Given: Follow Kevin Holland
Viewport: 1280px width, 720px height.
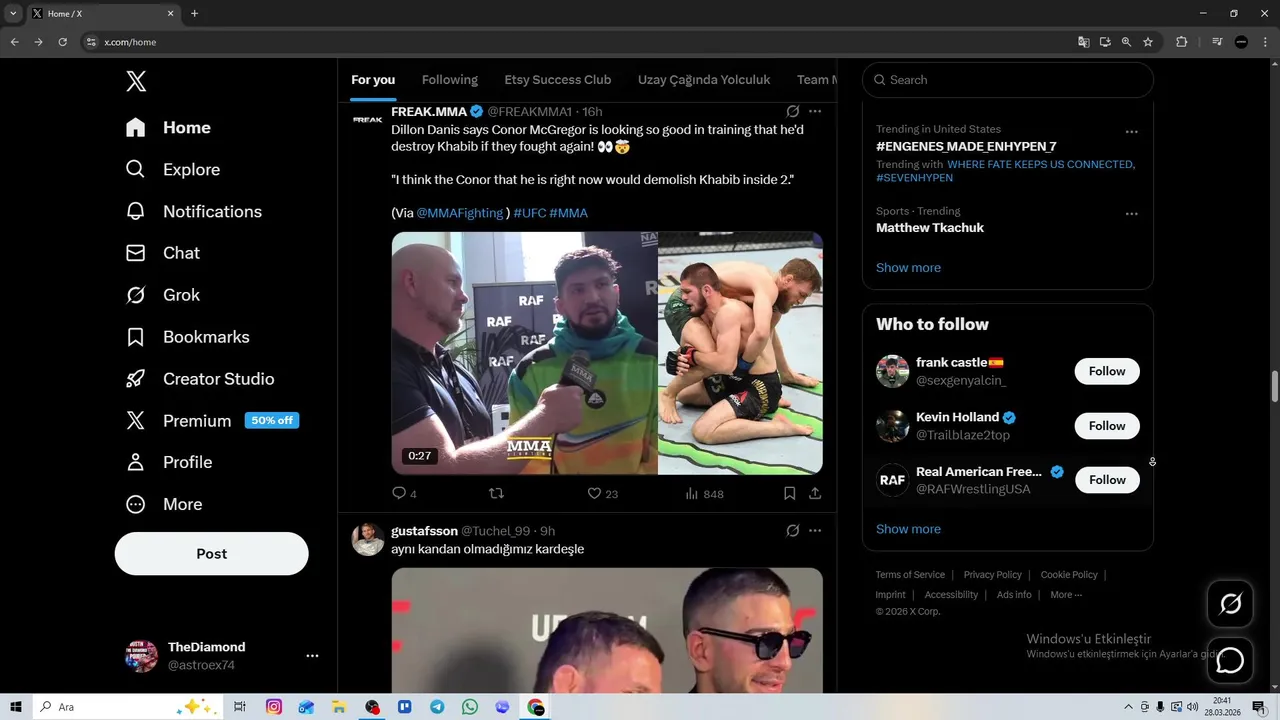Looking at the screenshot, I should (x=1107, y=426).
